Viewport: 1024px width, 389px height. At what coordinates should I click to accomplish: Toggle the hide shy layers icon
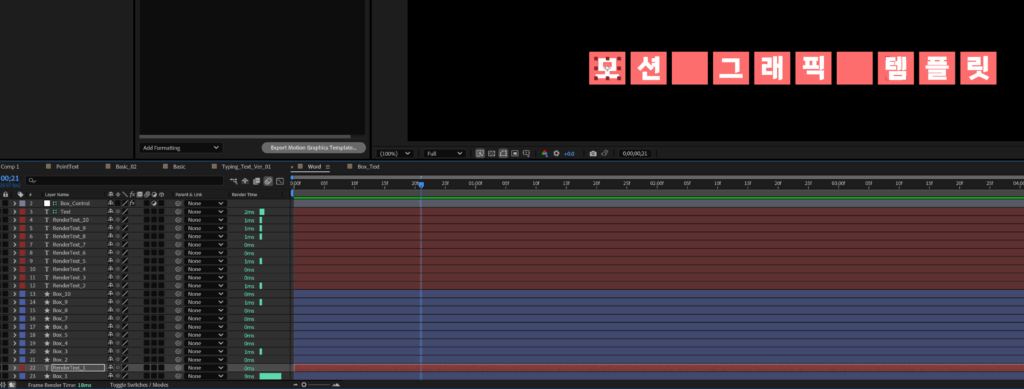pos(245,181)
